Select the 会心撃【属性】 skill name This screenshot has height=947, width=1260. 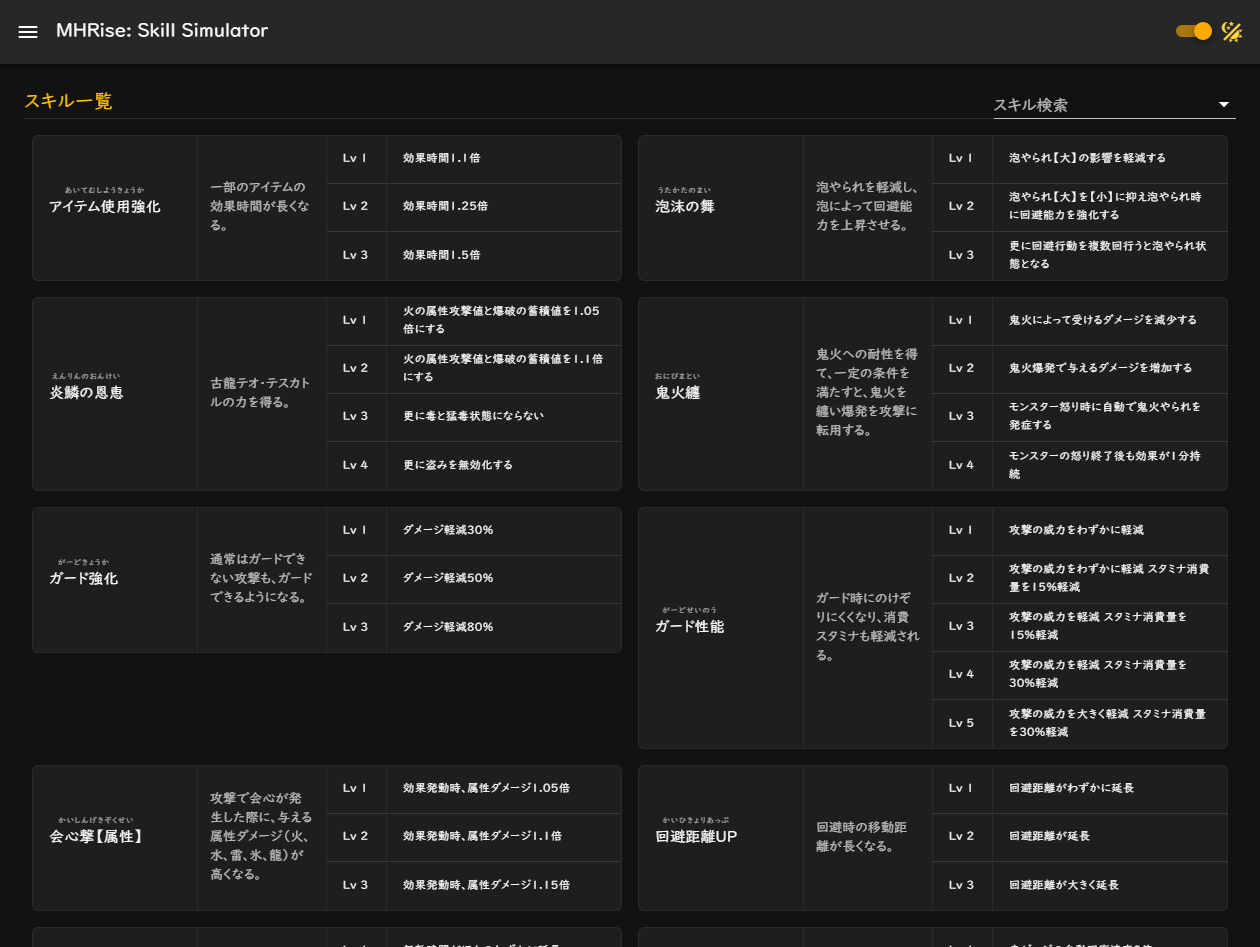pyautogui.click(x=96, y=836)
